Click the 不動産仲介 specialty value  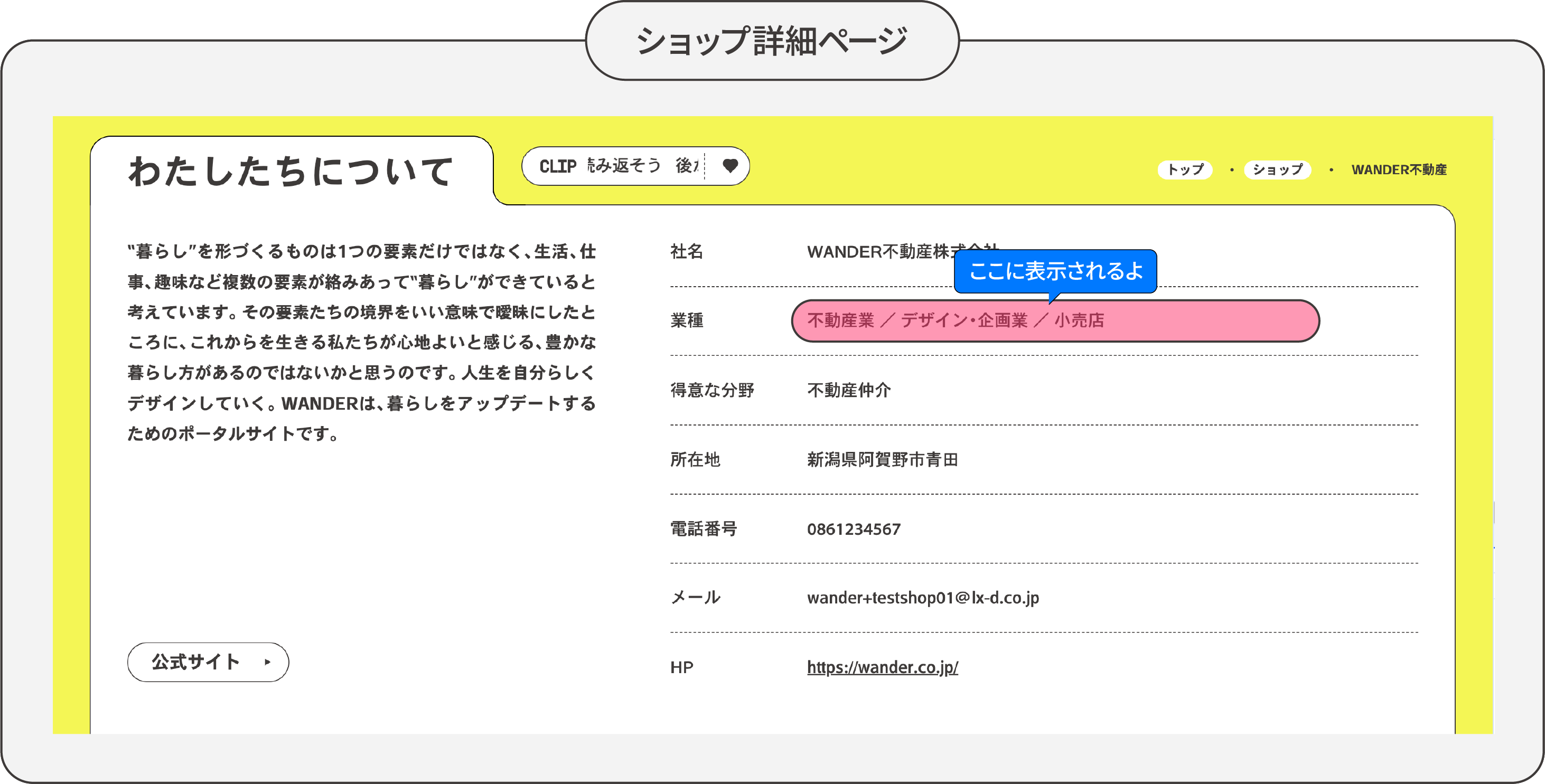(x=848, y=390)
